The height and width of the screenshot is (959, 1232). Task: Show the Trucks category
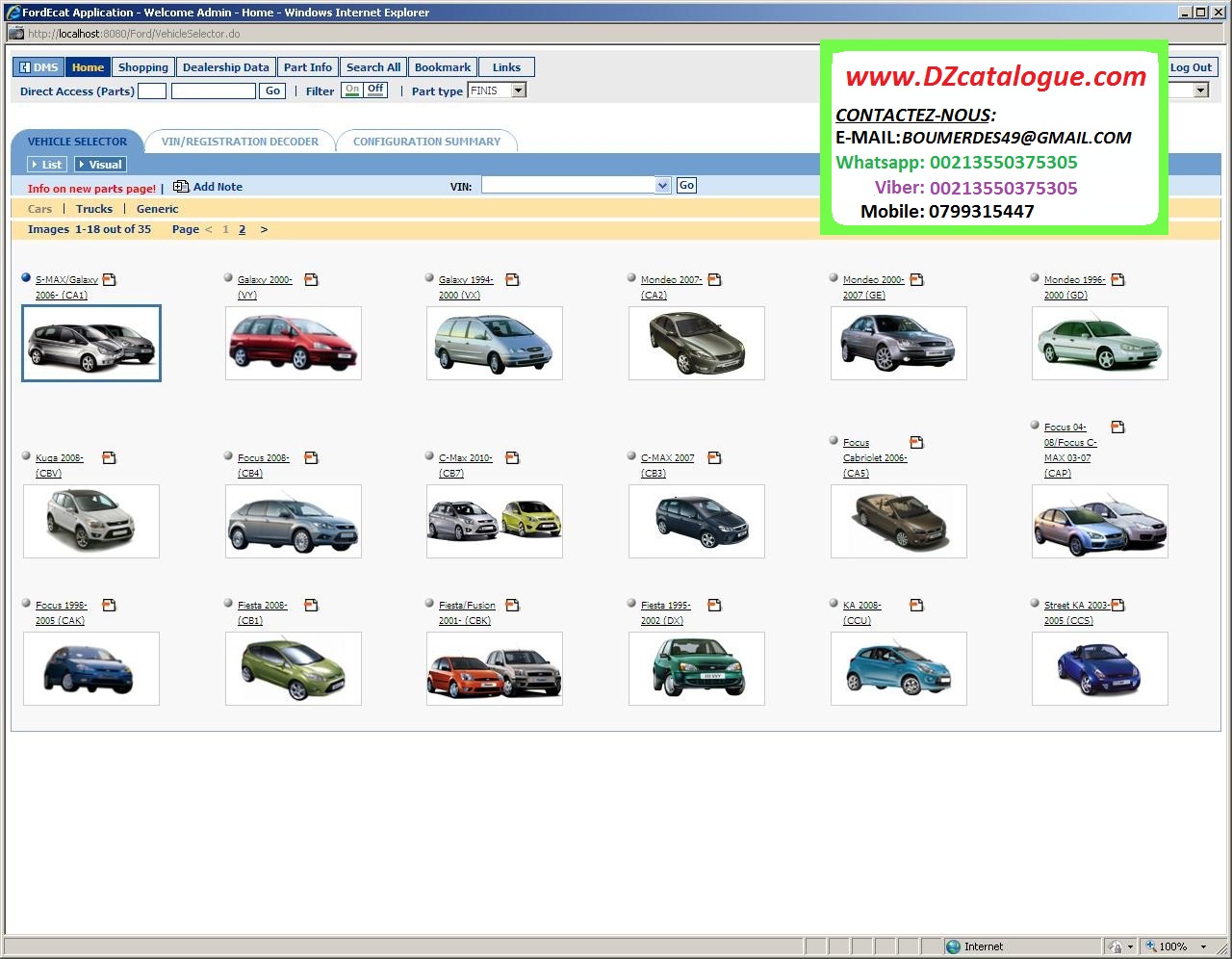coord(94,209)
